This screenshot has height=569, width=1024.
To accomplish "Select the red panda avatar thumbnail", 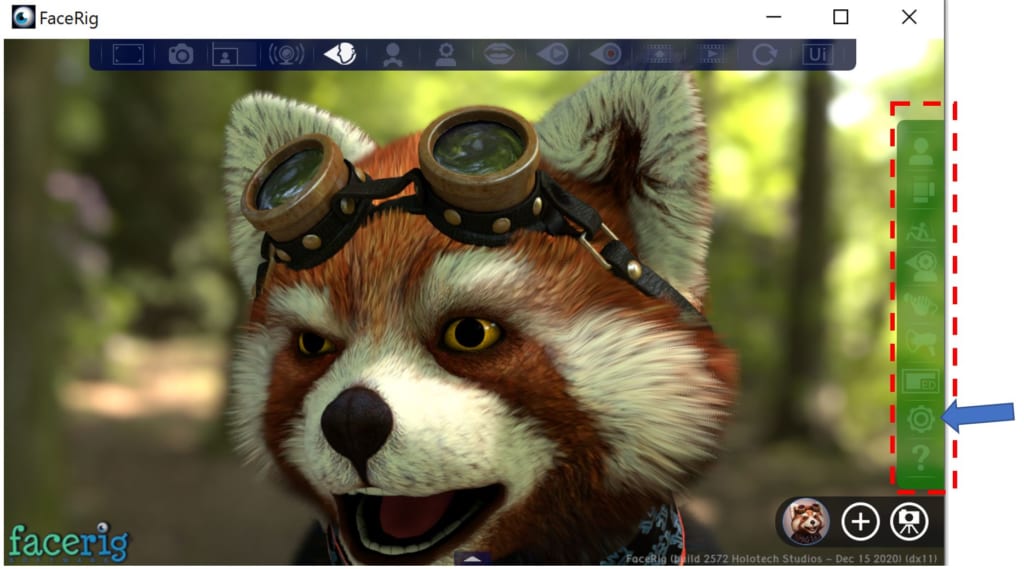I will 806,521.
